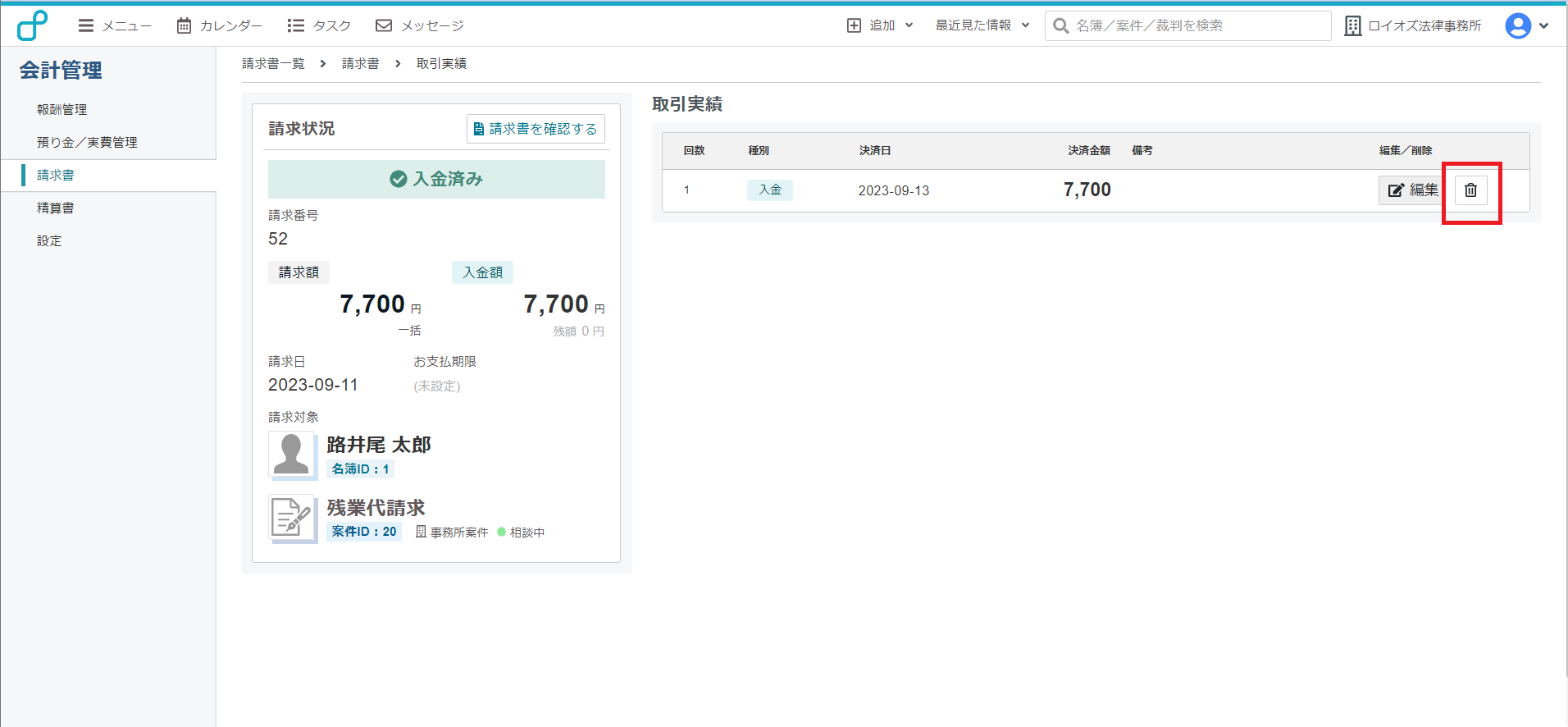Open カレンダー from the top bar
The image size is (1568, 727).
coord(220,25)
